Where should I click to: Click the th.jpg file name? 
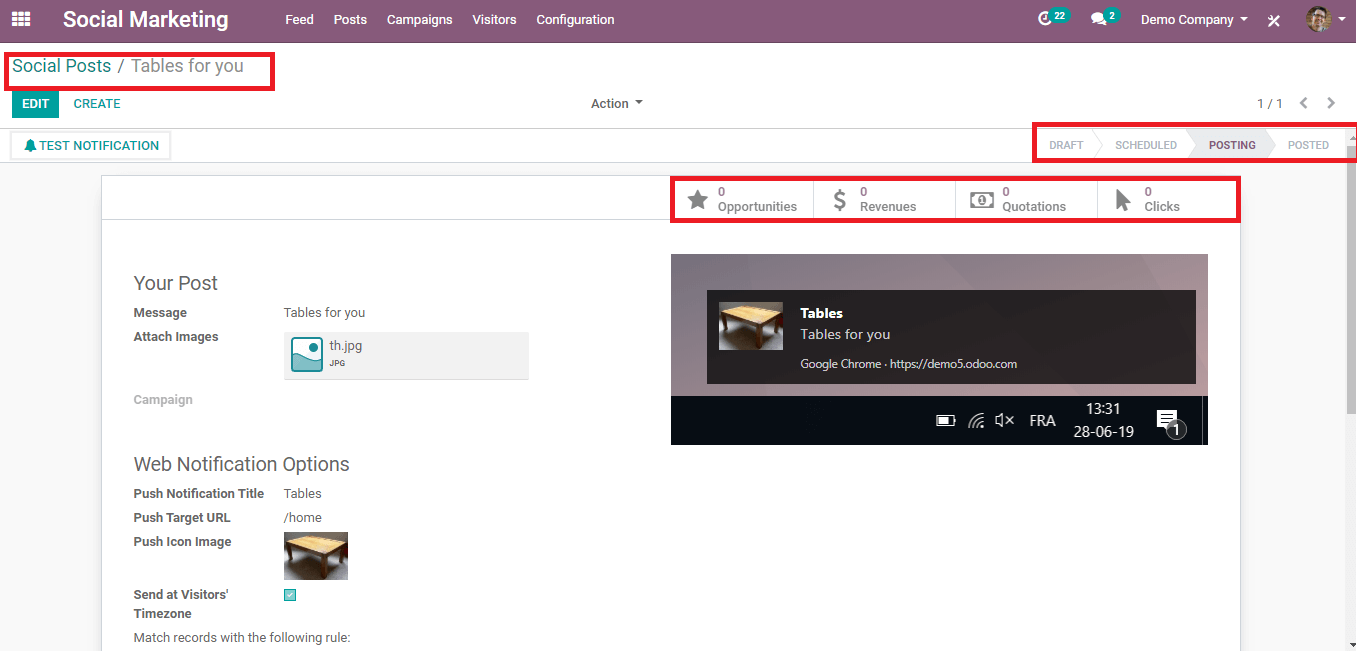346,346
